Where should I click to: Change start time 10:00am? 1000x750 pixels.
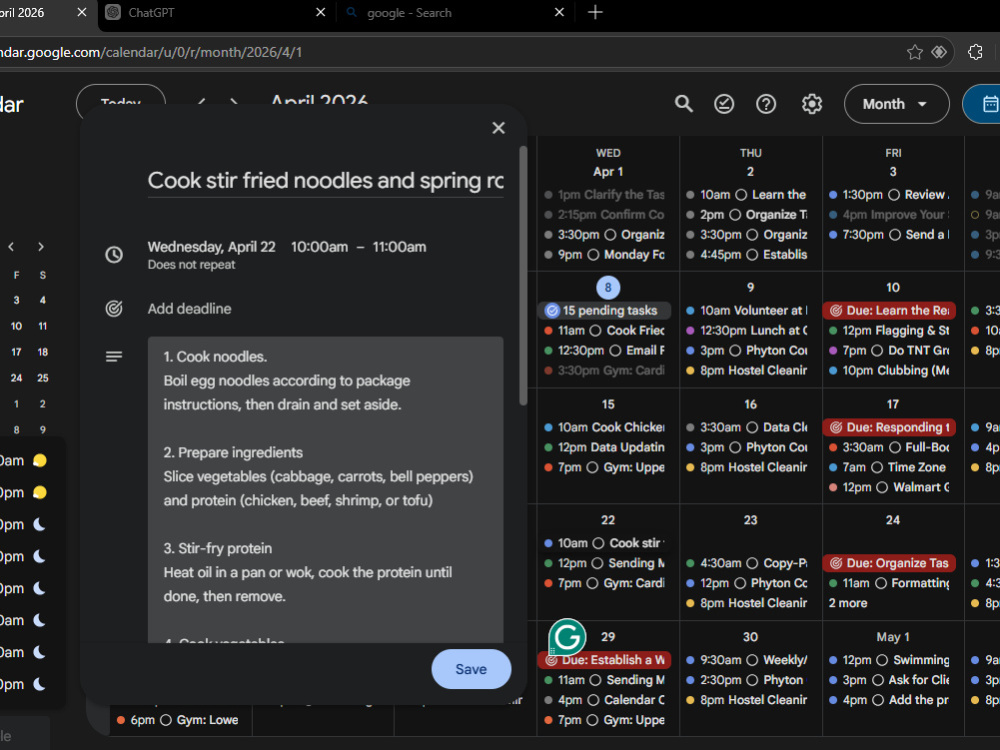point(320,247)
